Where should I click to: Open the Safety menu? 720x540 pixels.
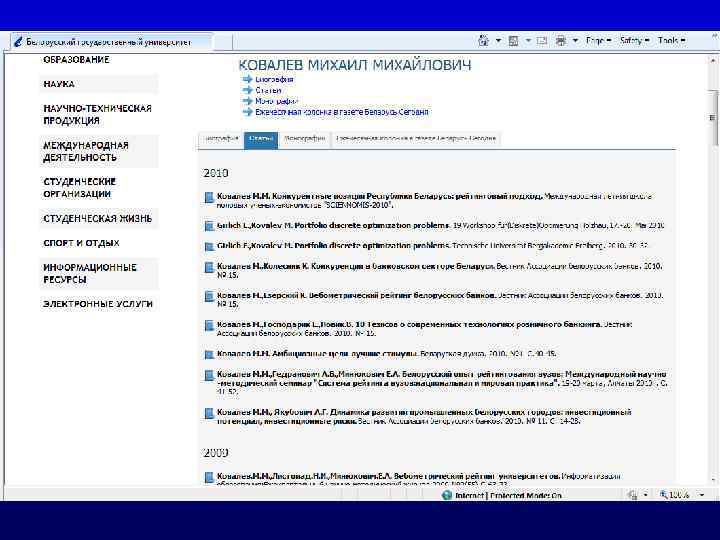pos(635,41)
